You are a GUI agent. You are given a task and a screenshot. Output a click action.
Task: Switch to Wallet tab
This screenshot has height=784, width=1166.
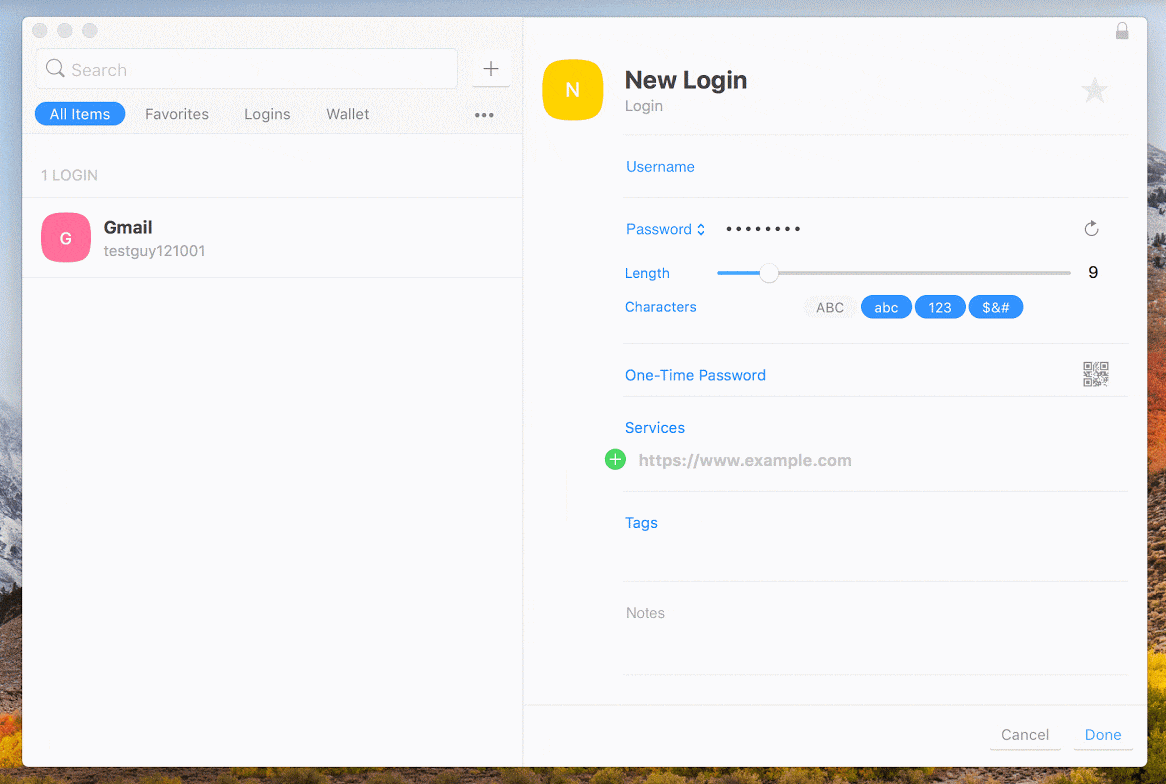347,114
